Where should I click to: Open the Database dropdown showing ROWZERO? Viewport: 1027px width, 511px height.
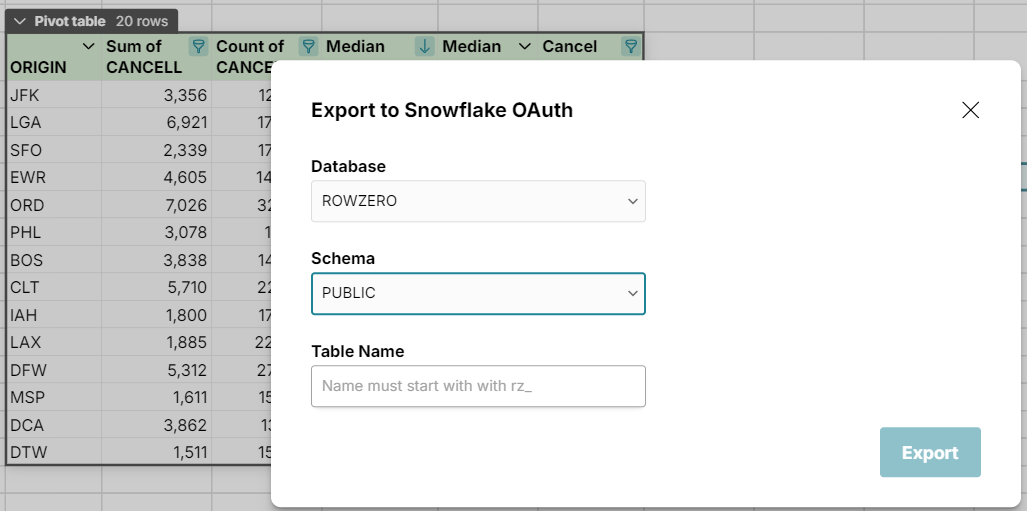pos(478,201)
